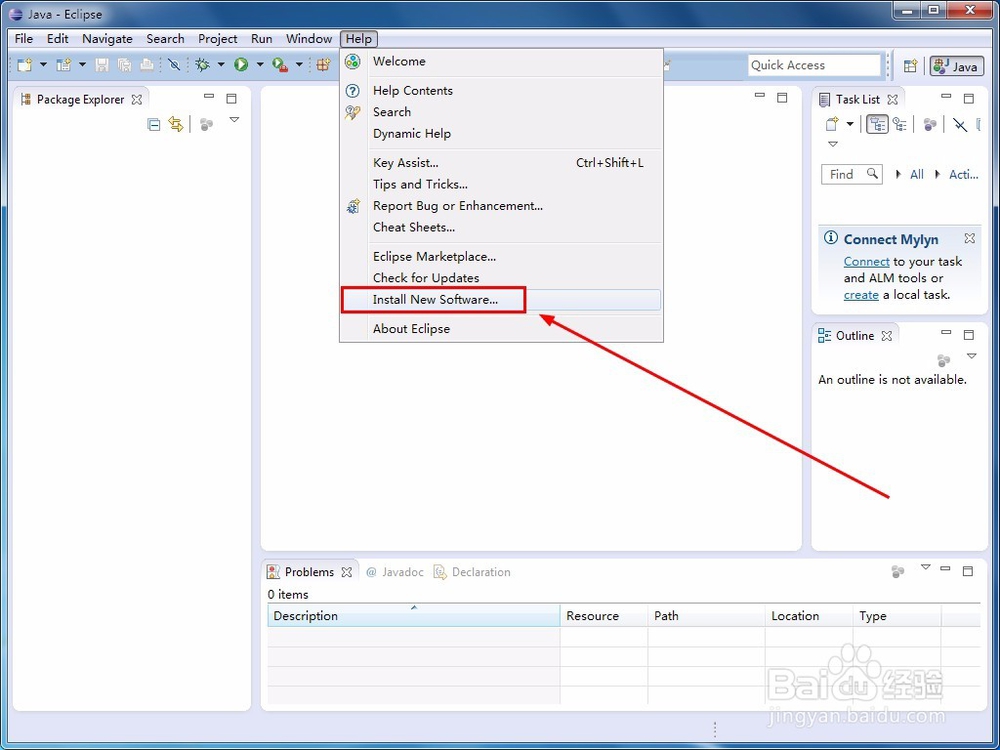Screen dimensions: 1000x750
Task: Click the New Java project-type wizard icon
Action: pos(64,64)
